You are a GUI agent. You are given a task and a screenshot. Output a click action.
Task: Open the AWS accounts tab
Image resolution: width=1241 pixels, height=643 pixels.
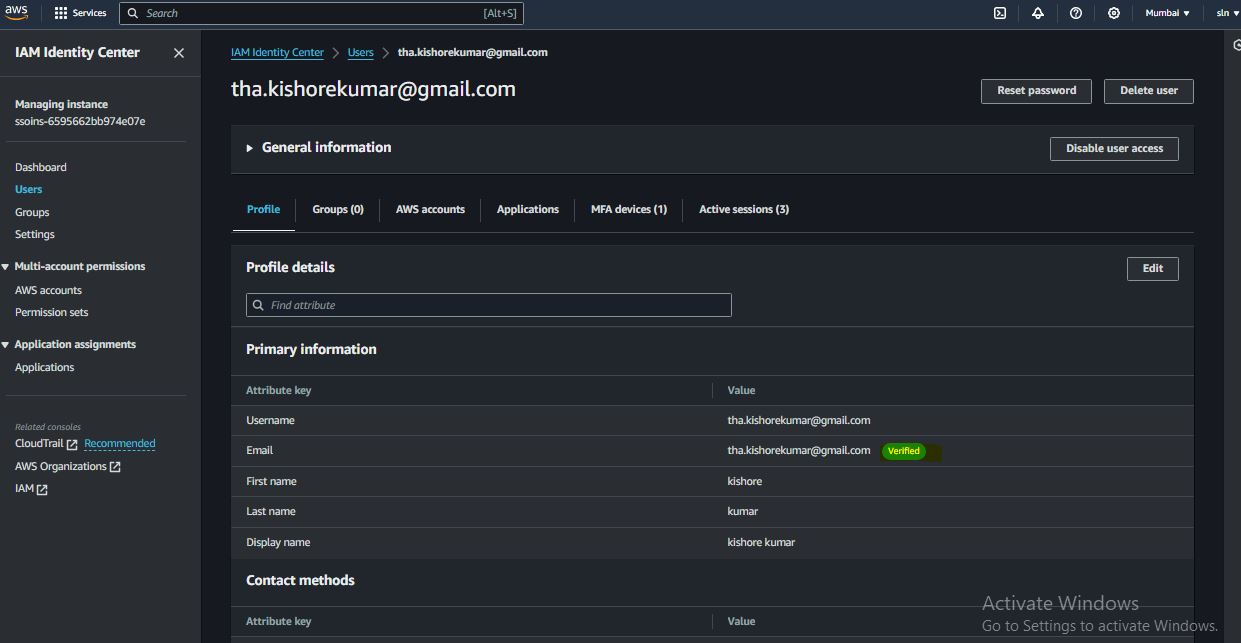pyautogui.click(x=430, y=209)
